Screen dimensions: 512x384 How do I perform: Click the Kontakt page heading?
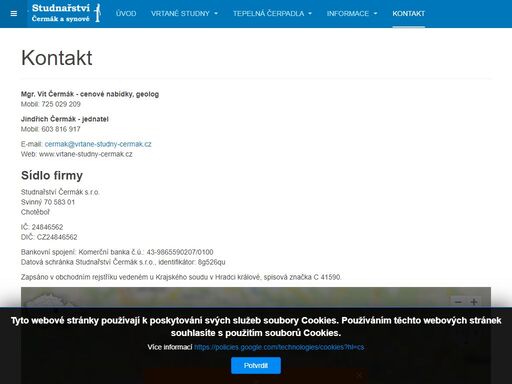[x=57, y=58]
